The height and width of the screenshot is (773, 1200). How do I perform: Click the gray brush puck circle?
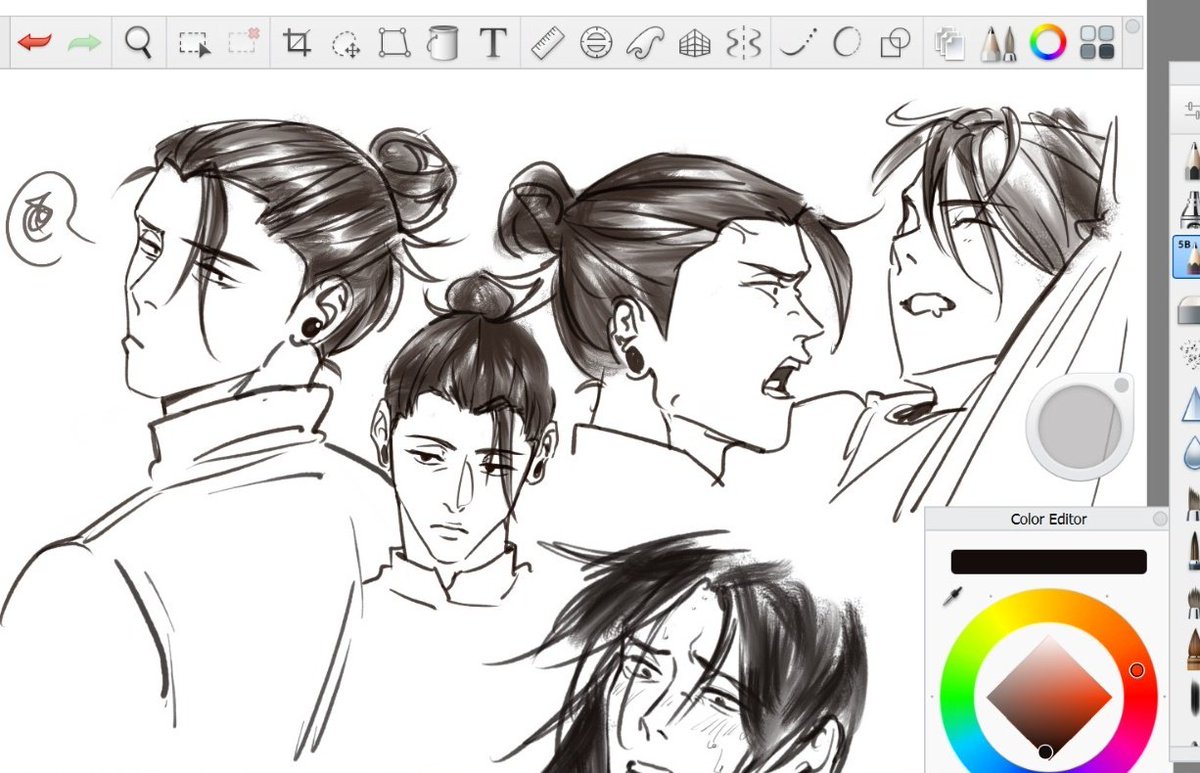click(1079, 425)
